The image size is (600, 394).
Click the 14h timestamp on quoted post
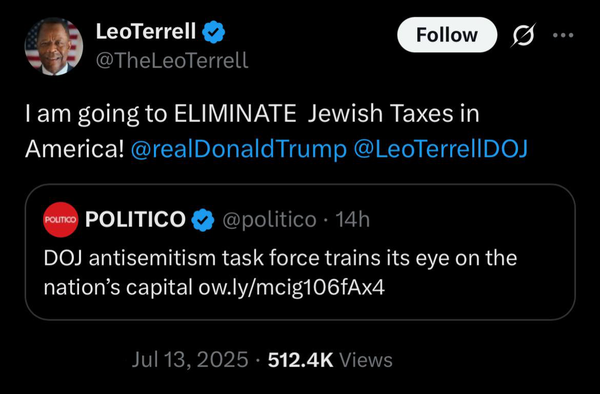pos(352,219)
